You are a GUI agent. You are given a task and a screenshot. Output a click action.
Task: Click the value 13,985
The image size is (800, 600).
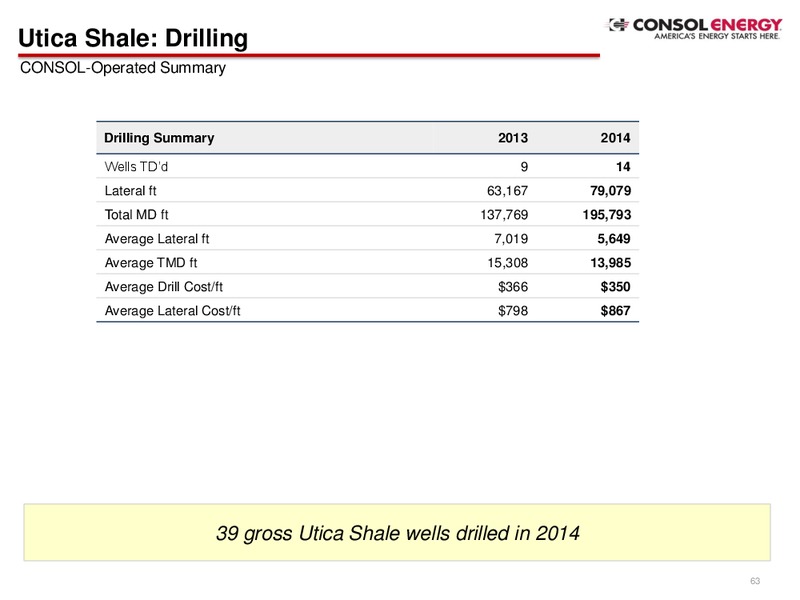click(x=611, y=263)
